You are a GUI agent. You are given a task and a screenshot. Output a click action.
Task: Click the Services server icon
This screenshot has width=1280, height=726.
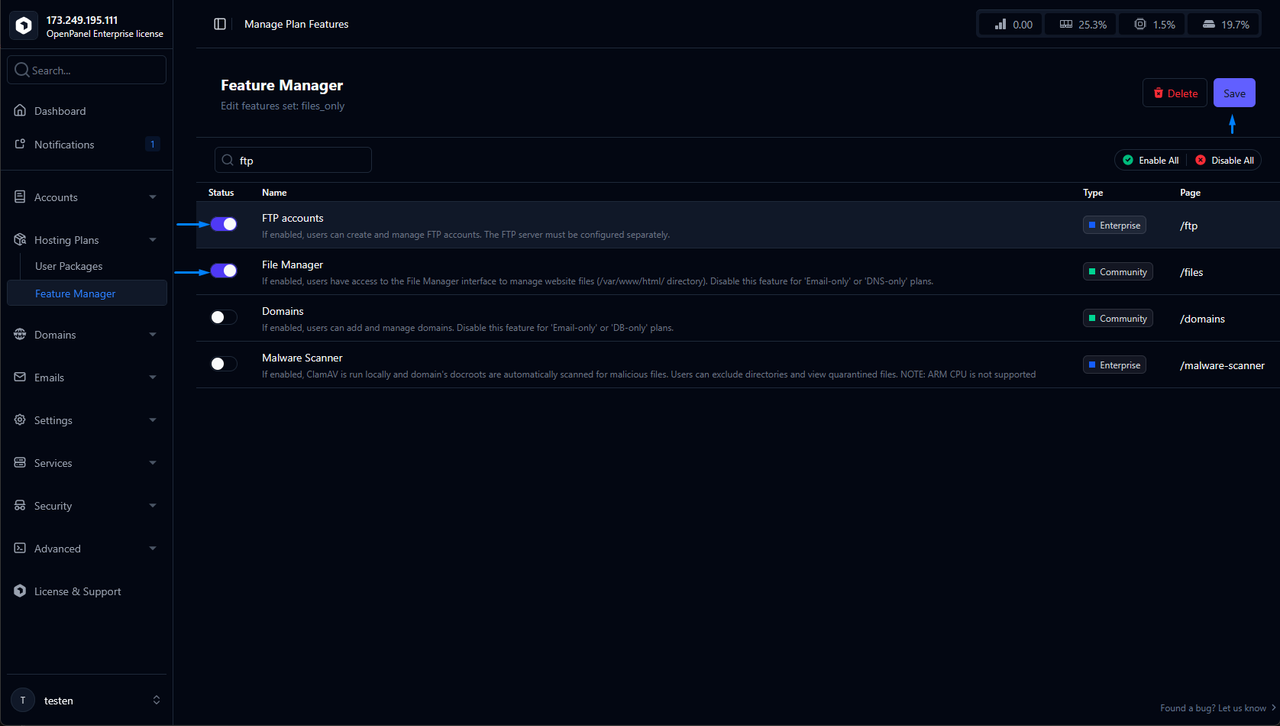tap(20, 463)
